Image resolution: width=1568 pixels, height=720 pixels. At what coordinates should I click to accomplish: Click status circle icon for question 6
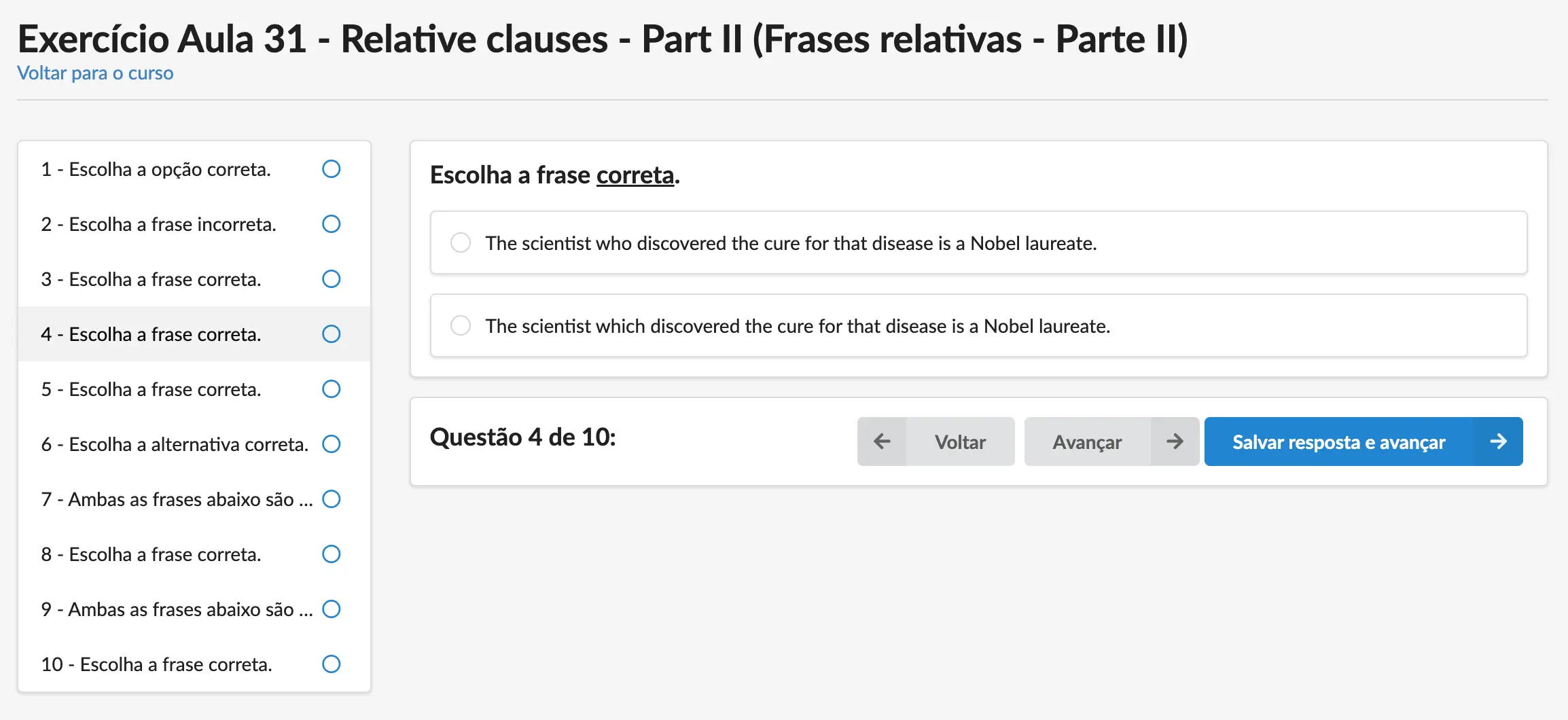coord(331,444)
